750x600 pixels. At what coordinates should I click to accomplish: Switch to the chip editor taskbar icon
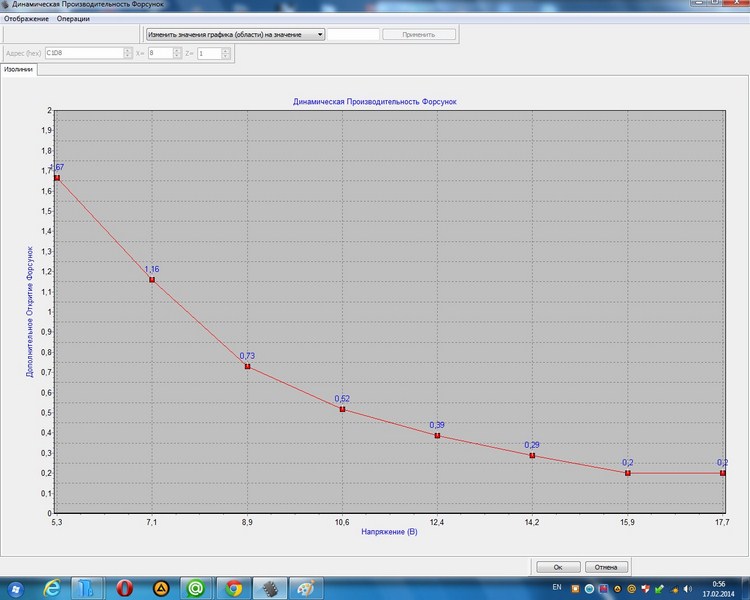tap(270, 587)
